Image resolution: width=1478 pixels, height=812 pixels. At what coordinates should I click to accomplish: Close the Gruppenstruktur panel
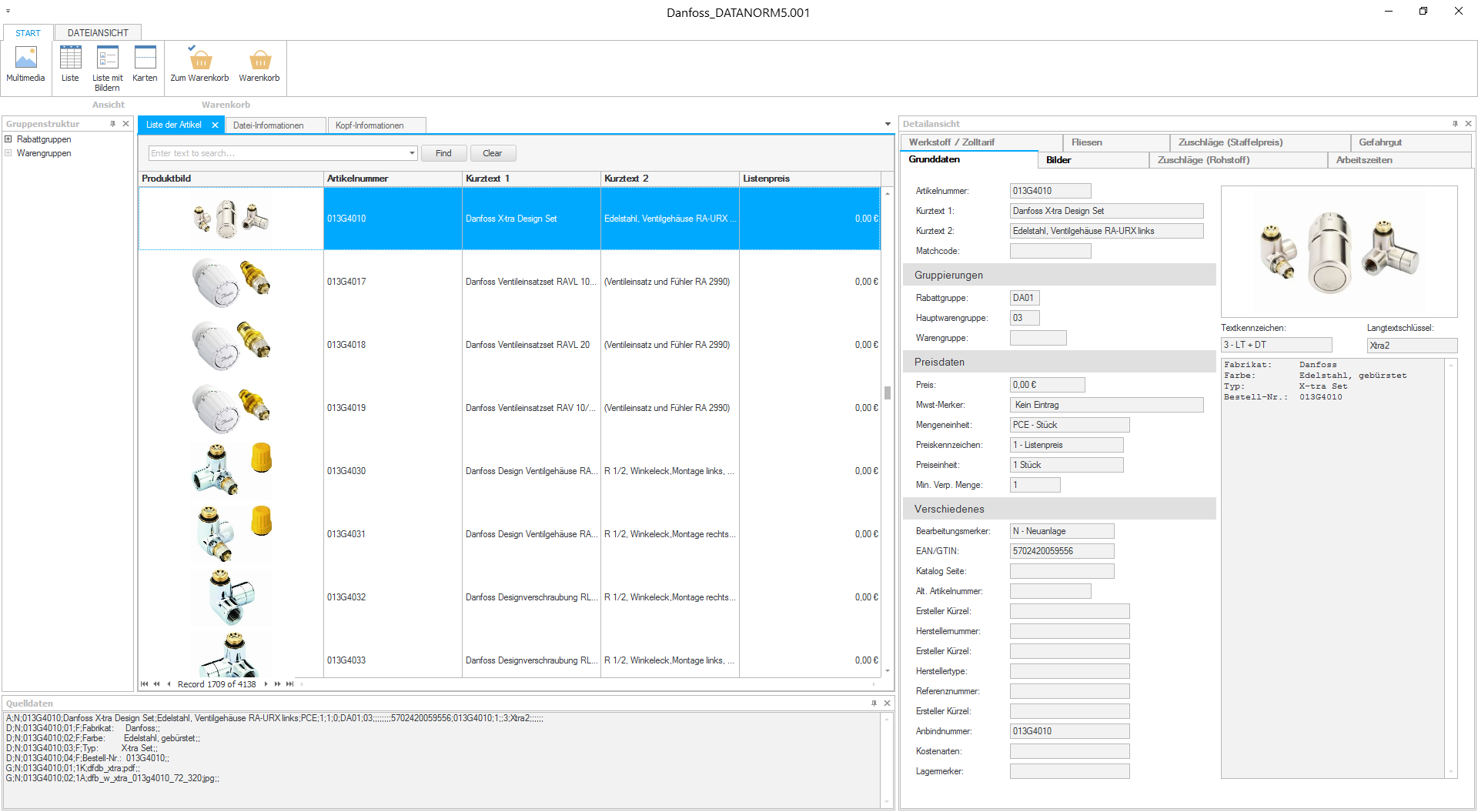(x=125, y=124)
